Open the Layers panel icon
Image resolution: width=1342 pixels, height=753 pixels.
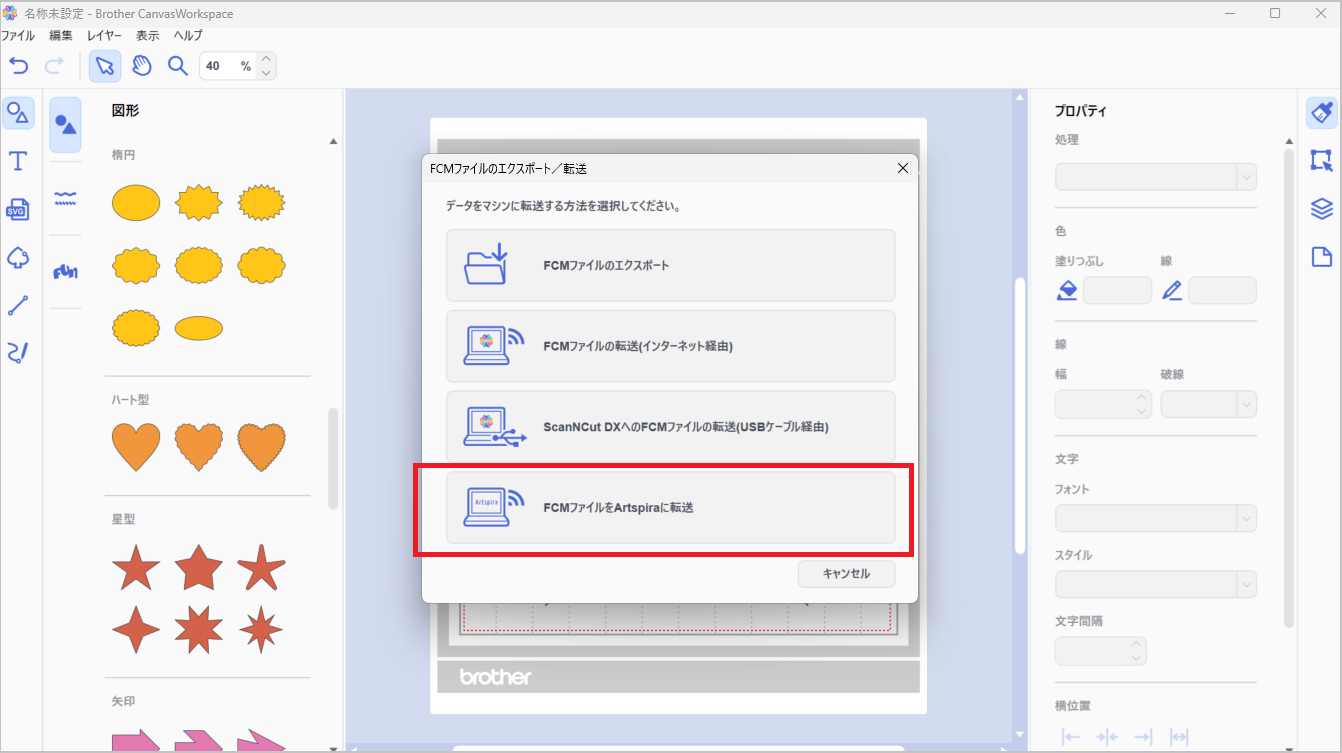coord(1322,208)
